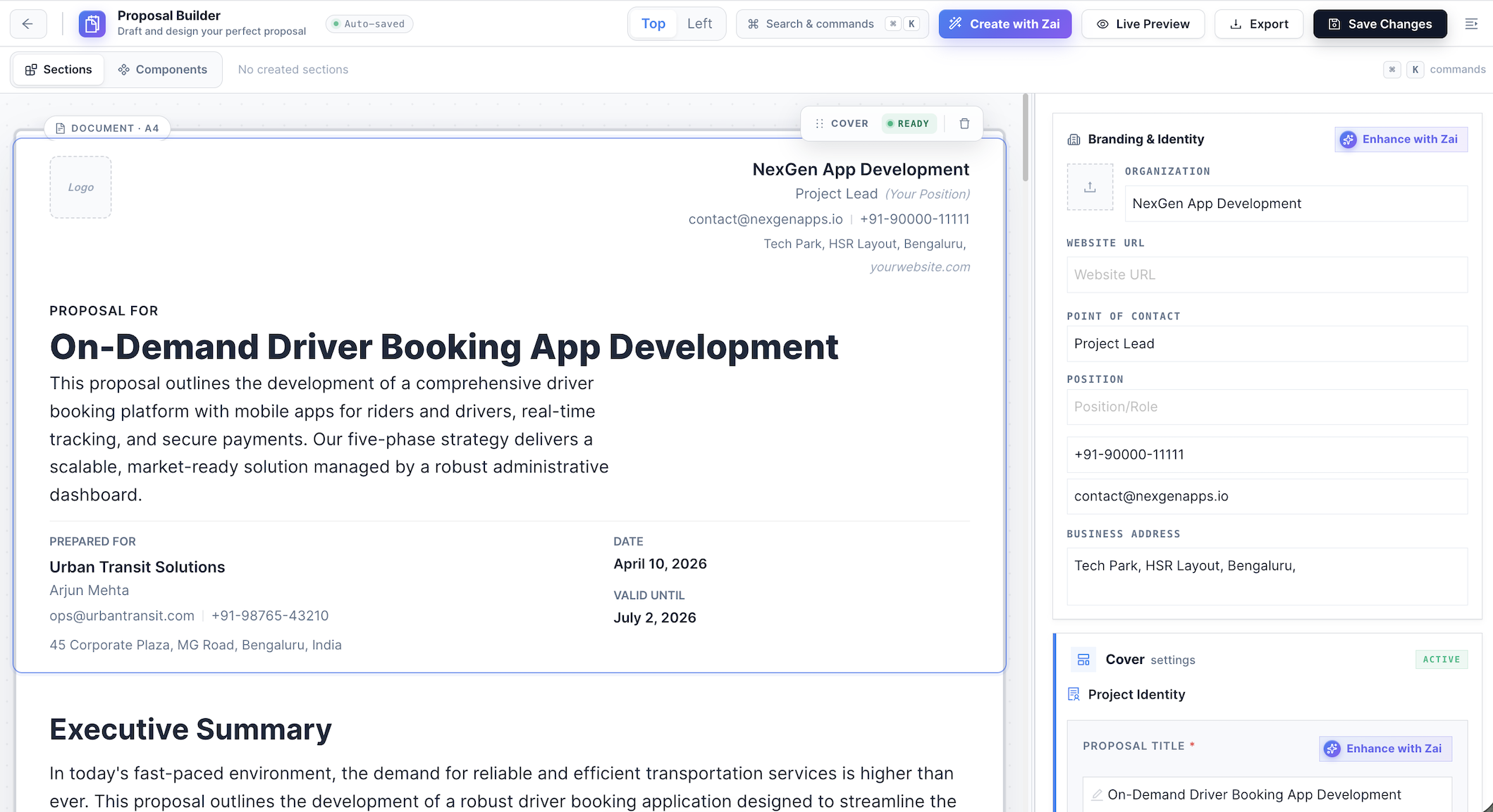Click the Logo placeholder on the cover
The image size is (1493, 812).
point(80,187)
